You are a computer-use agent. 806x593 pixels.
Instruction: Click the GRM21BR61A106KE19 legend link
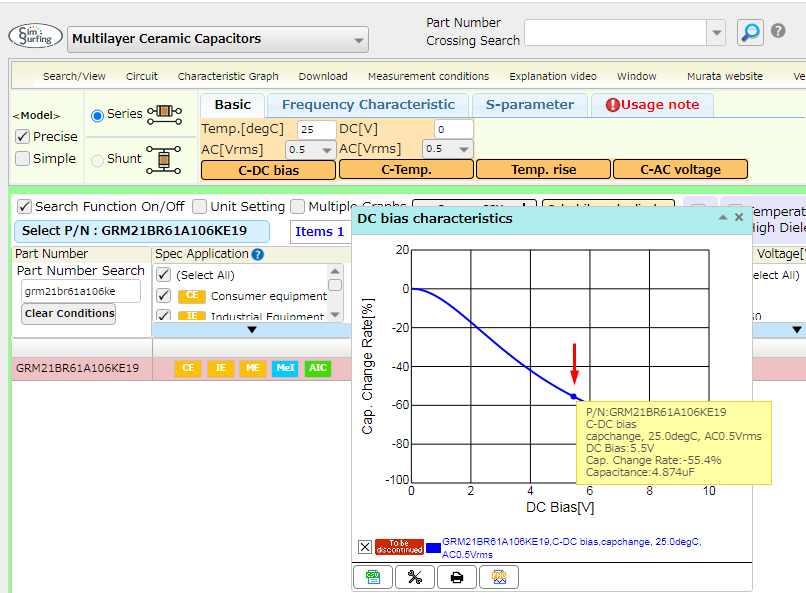pyautogui.click(x=572, y=548)
